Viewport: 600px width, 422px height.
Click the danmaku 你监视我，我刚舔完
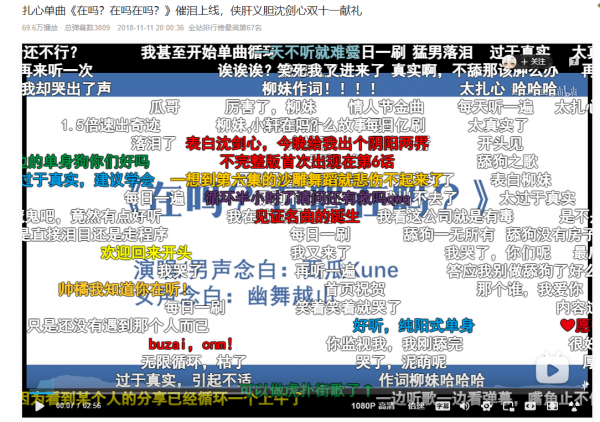394,344
